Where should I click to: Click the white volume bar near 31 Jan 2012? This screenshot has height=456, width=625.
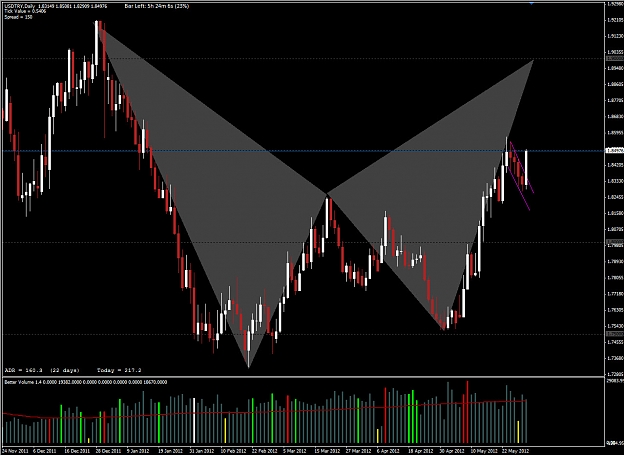(x=194, y=421)
